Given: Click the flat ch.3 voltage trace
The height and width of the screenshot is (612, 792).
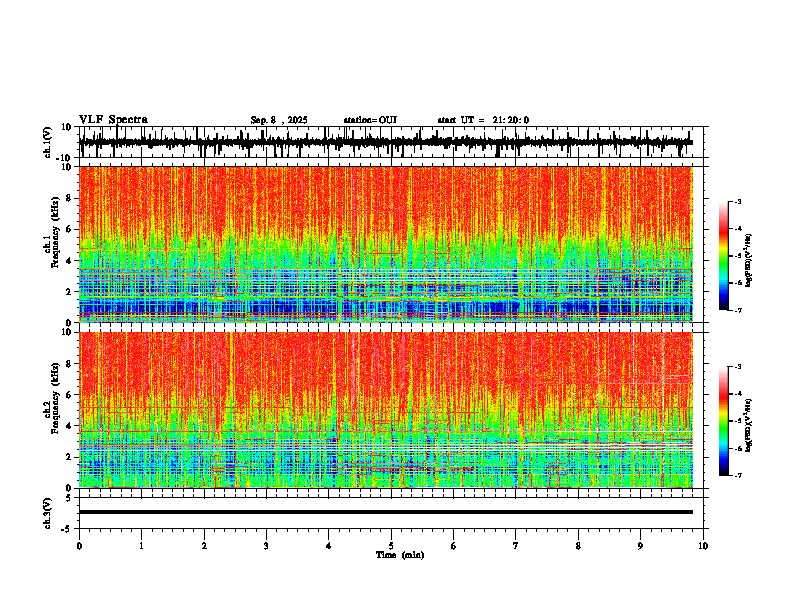Looking at the screenshot, I should pyautogui.click(x=386, y=512).
